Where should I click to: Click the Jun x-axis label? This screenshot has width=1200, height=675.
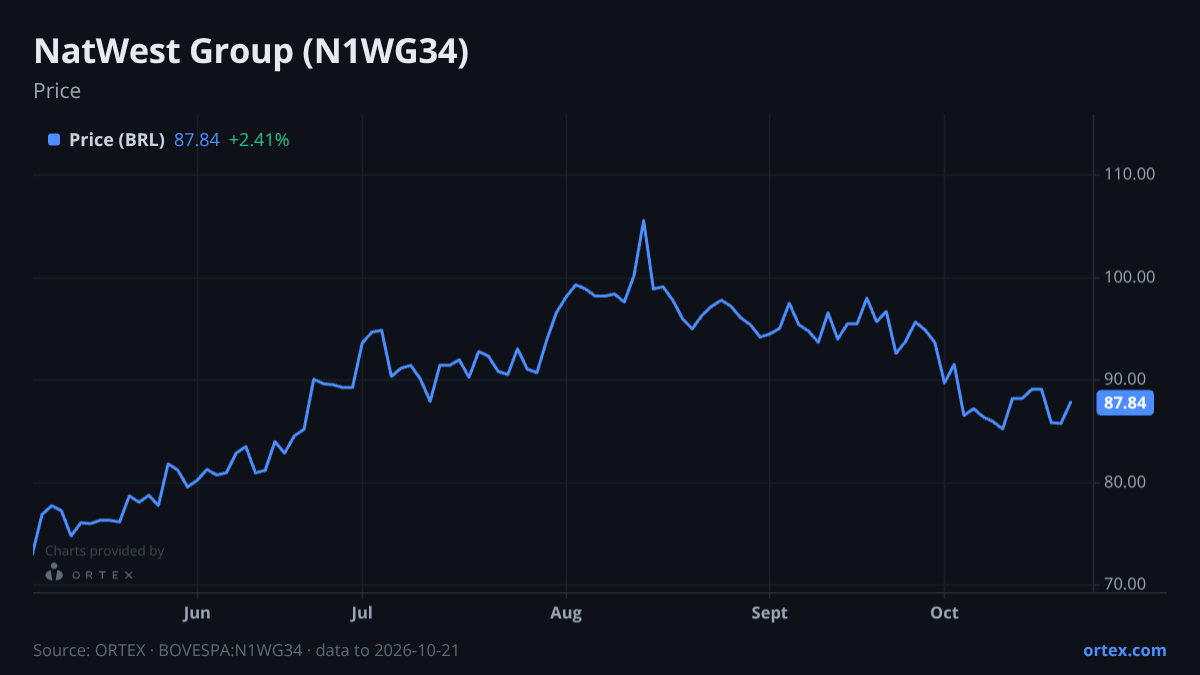198,612
